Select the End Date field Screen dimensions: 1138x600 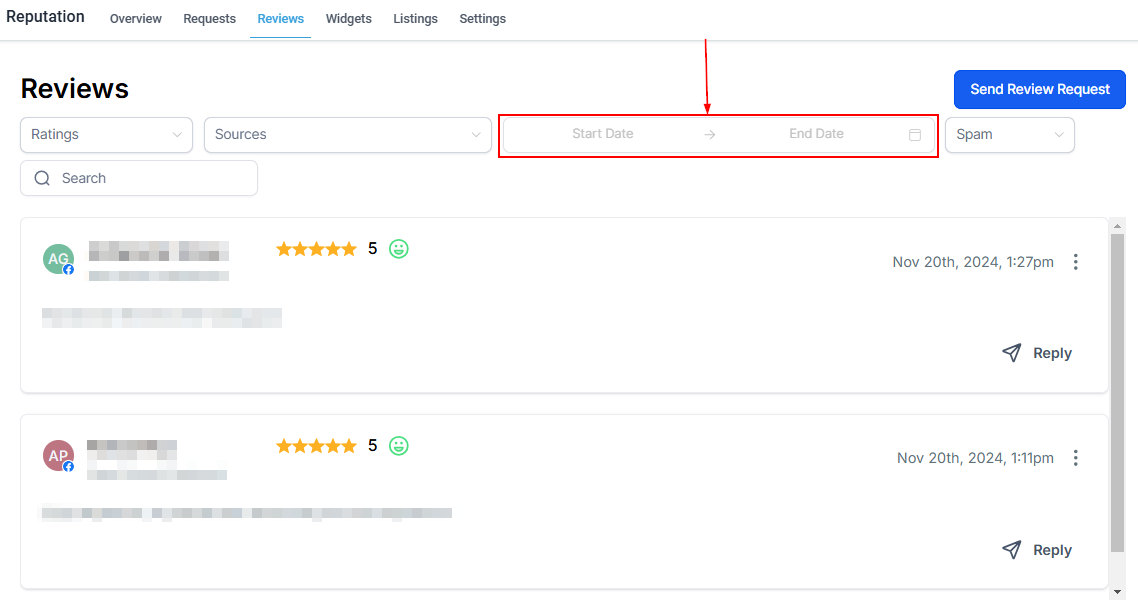pyautogui.click(x=816, y=134)
